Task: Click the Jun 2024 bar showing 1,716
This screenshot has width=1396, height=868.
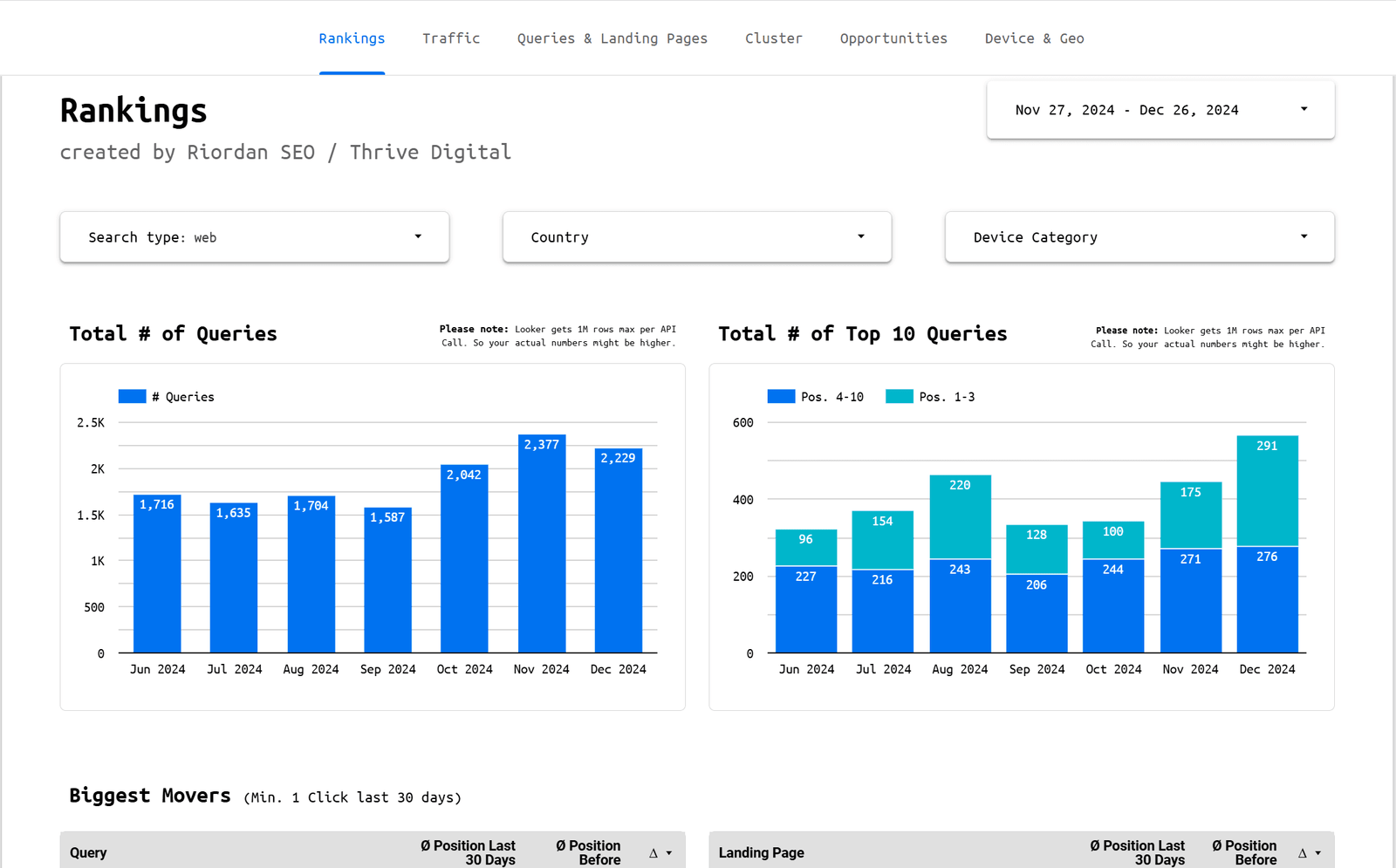Action: tap(157, 574)
